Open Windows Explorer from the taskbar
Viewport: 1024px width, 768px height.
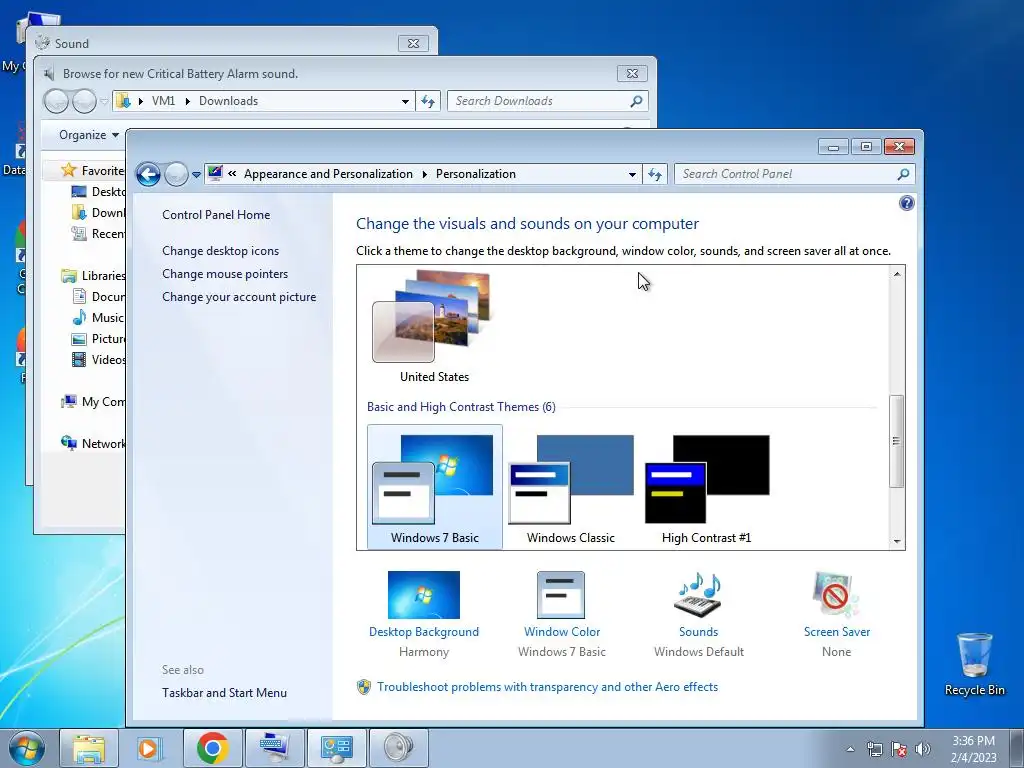pos(88,748)
